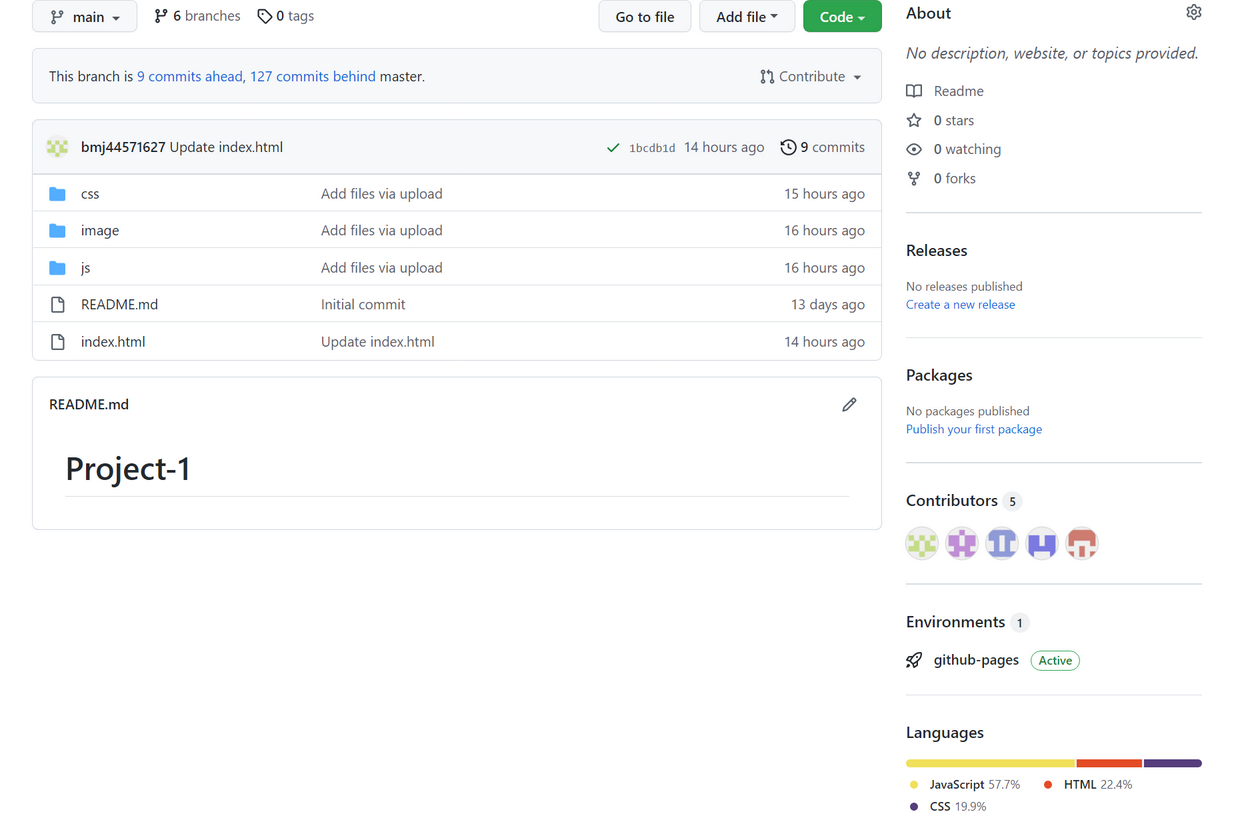View the 6 branches link

[x=197, y=16]
